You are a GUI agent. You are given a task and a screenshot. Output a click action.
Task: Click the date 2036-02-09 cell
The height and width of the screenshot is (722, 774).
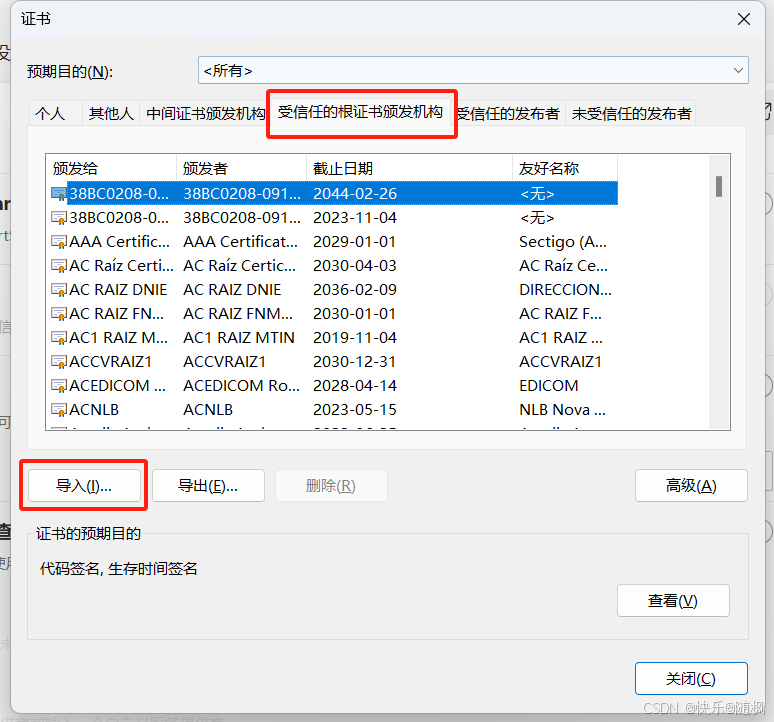[355, 290]
